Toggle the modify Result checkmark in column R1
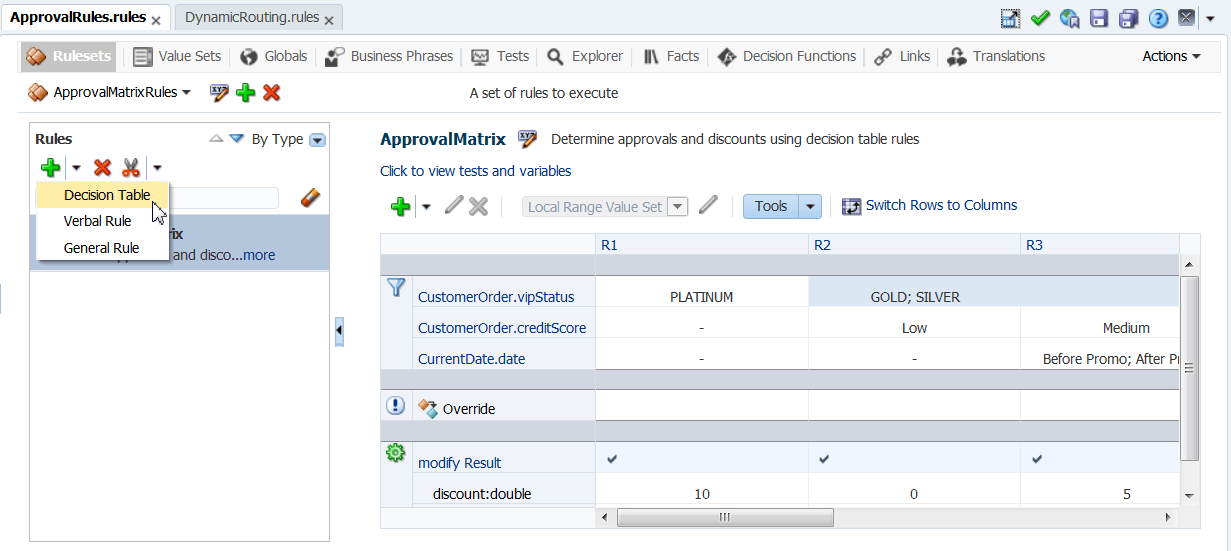 click(612, 459)
